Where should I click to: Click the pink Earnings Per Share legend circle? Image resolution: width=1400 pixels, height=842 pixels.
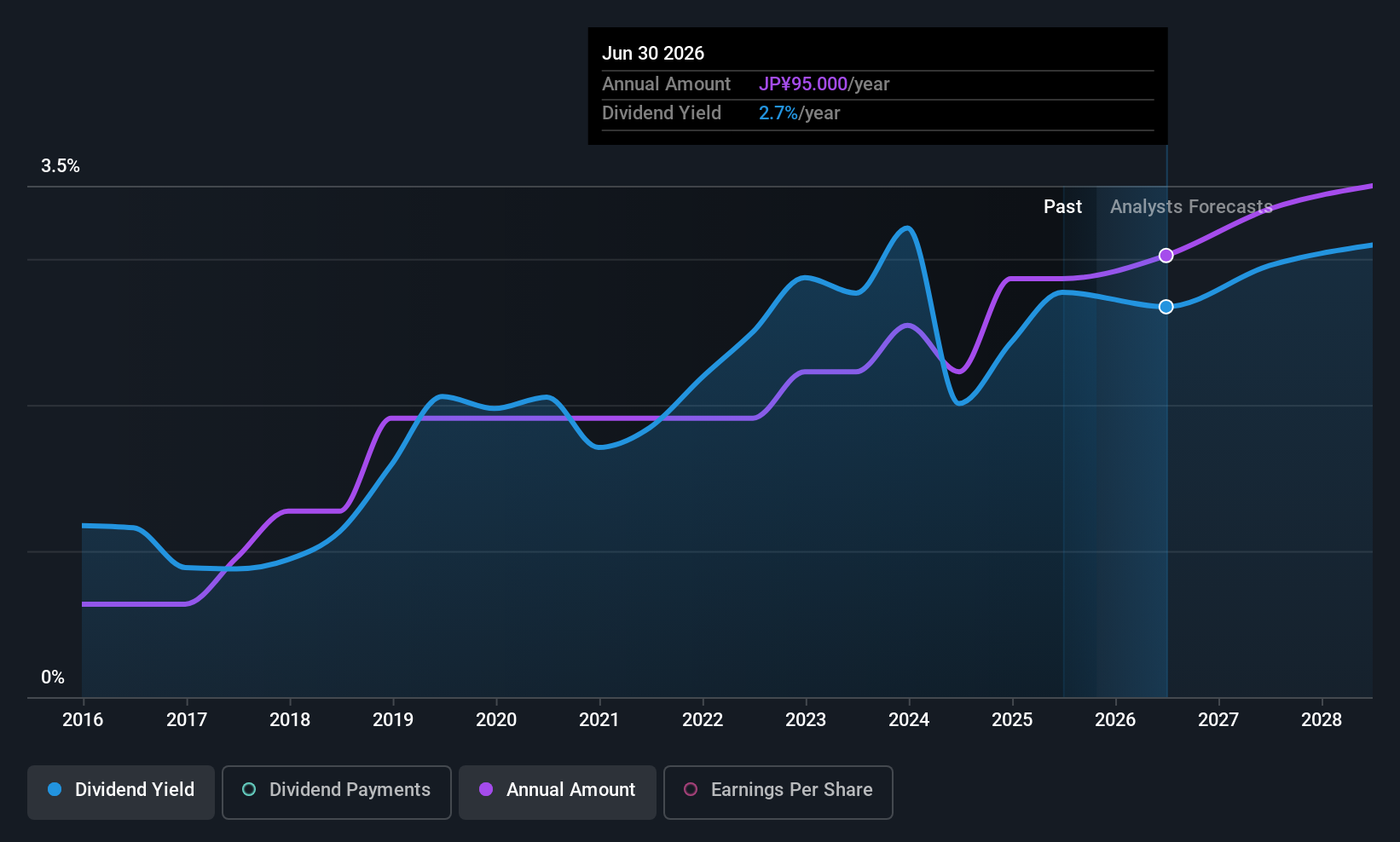click(691, 789)
